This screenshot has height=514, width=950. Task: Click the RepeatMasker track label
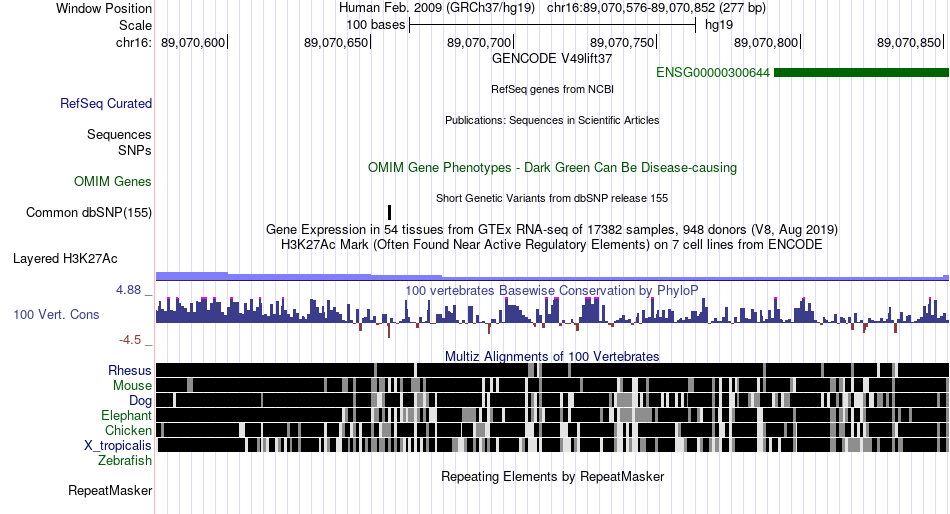point(110,490)
